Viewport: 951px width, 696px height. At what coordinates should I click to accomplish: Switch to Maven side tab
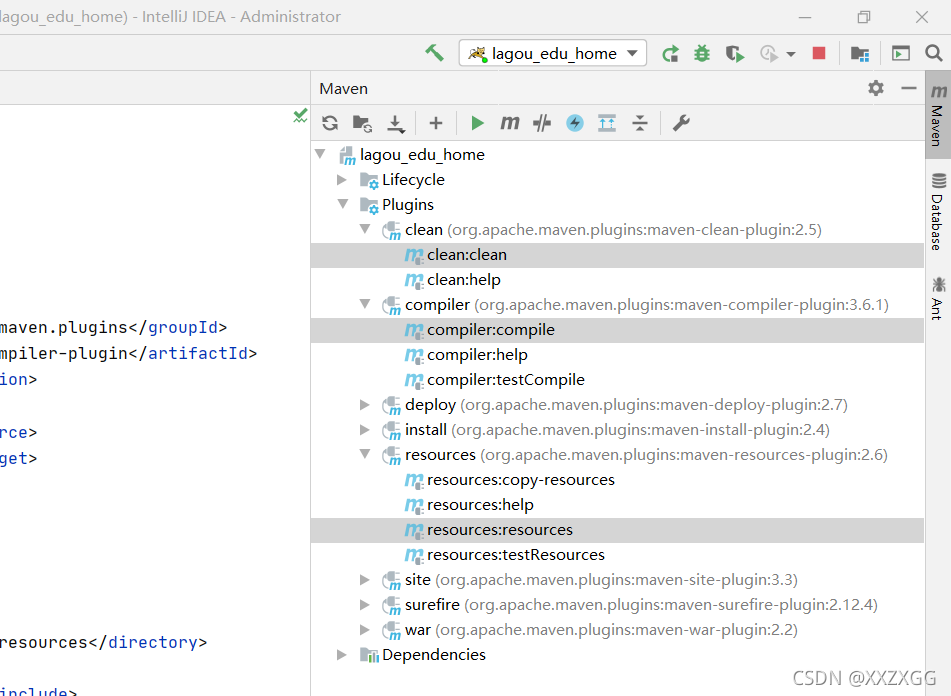click(938, 115)
